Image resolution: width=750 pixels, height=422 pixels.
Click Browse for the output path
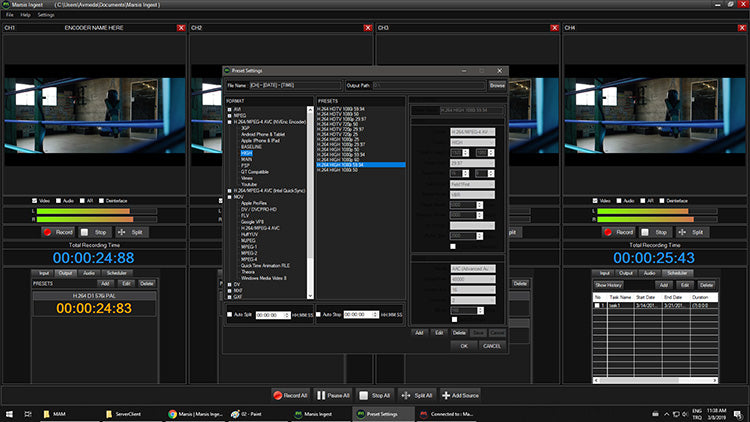[497, 86]
